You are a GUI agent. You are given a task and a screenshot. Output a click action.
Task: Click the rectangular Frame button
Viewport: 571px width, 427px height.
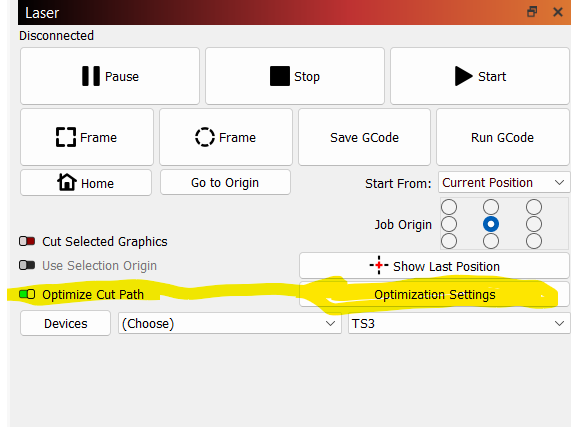click(87, 137)
